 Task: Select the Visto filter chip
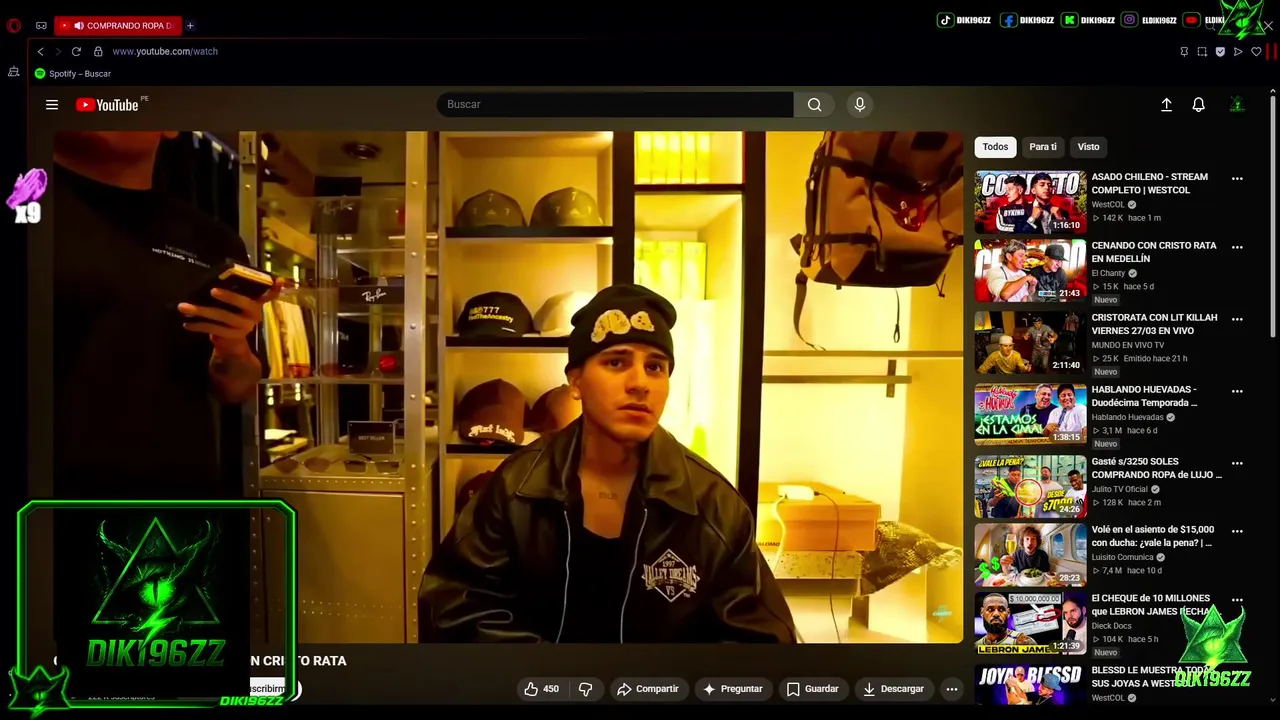click(1088, 147)
